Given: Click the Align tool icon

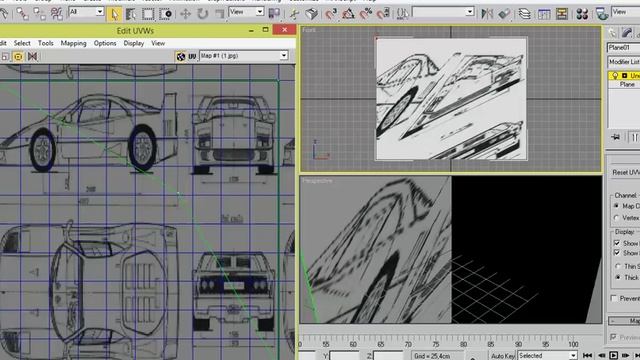Looking at the screenshot, I should tap(504, 14).
